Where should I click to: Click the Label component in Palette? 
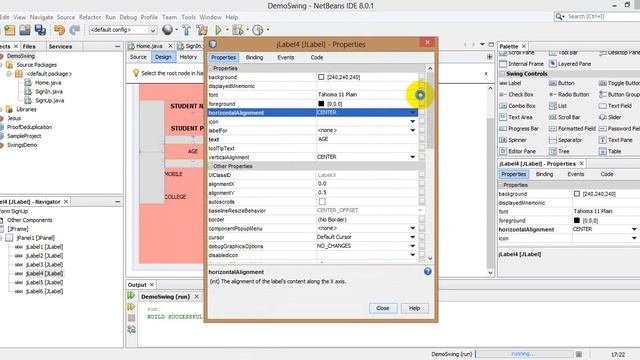click(x=511, y=83)
